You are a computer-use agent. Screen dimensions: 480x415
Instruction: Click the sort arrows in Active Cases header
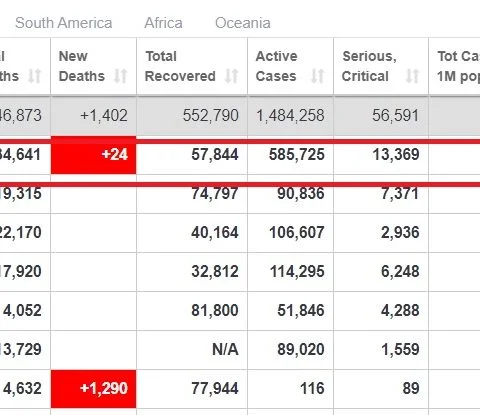point(317,76)
